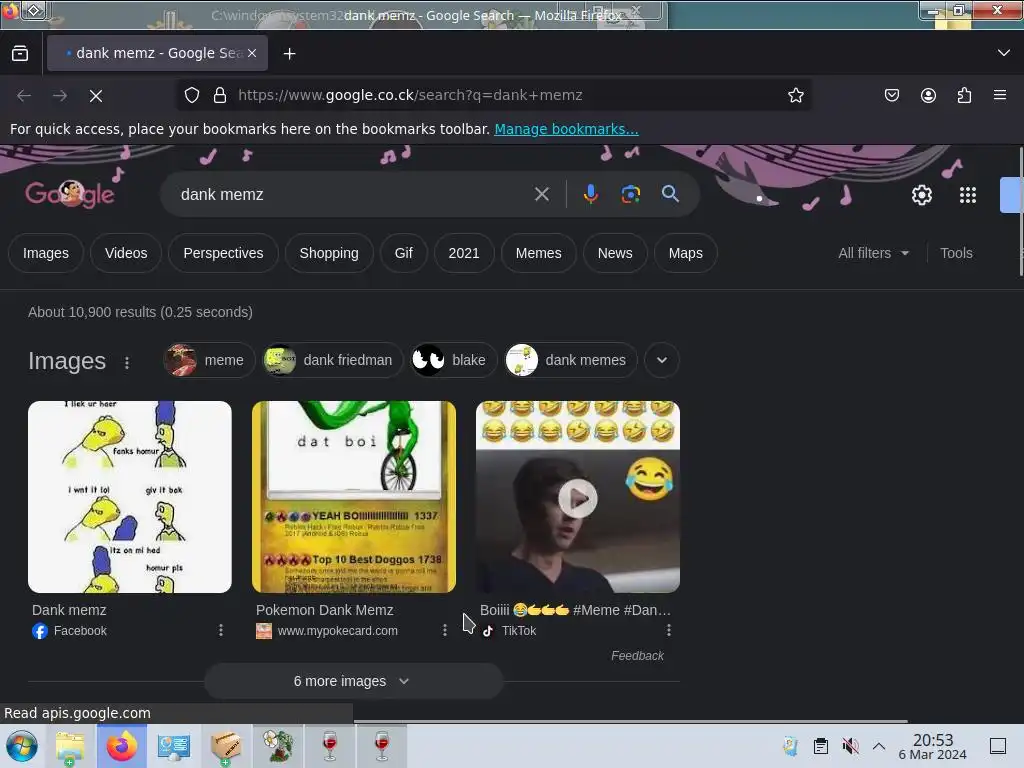Open the Firefox account icon
This screenshot has width=1024, height=768.
tap(928, 95)
